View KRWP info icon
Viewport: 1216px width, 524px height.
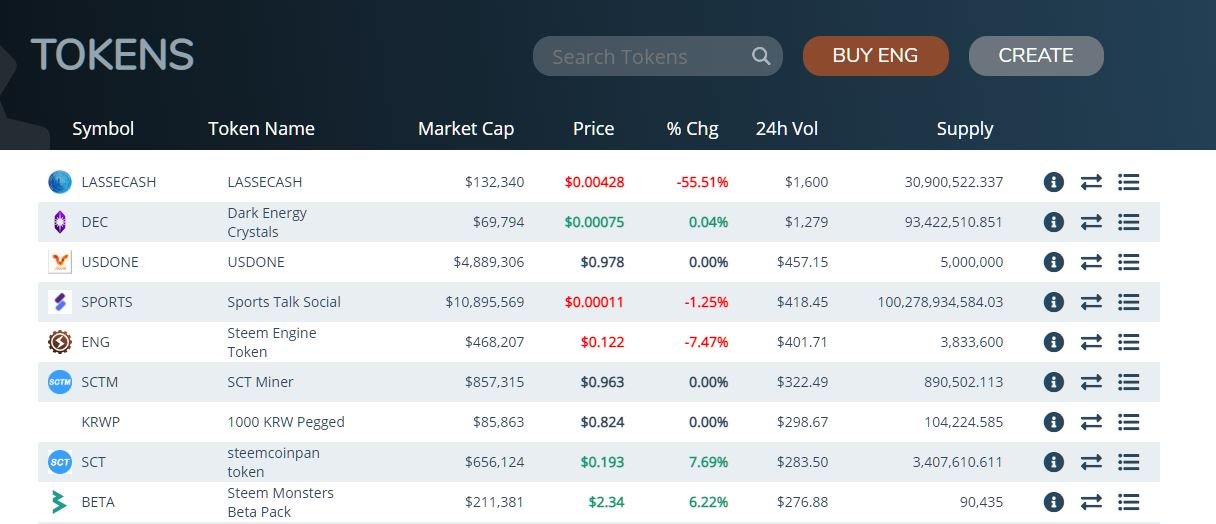(1053, 422)
